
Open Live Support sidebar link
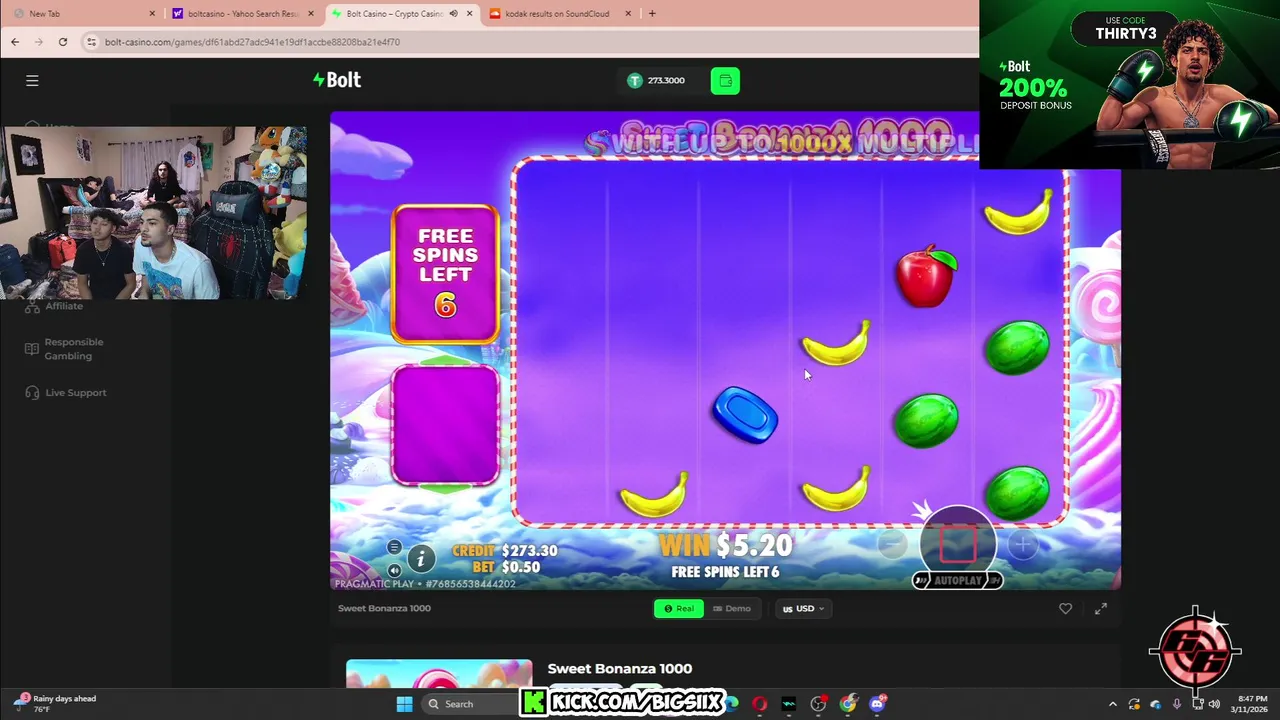[66, 392]
